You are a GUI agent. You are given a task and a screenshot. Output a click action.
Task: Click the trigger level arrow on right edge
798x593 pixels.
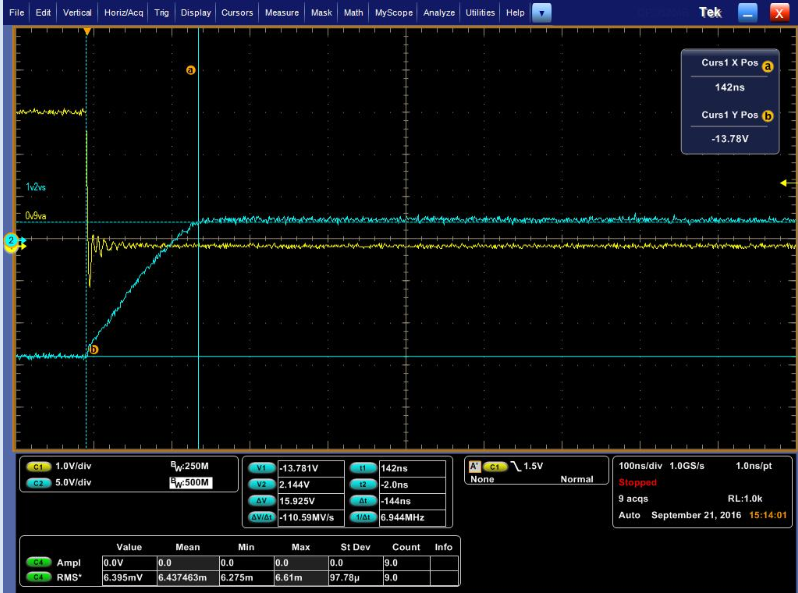click(x=783, y=182)
